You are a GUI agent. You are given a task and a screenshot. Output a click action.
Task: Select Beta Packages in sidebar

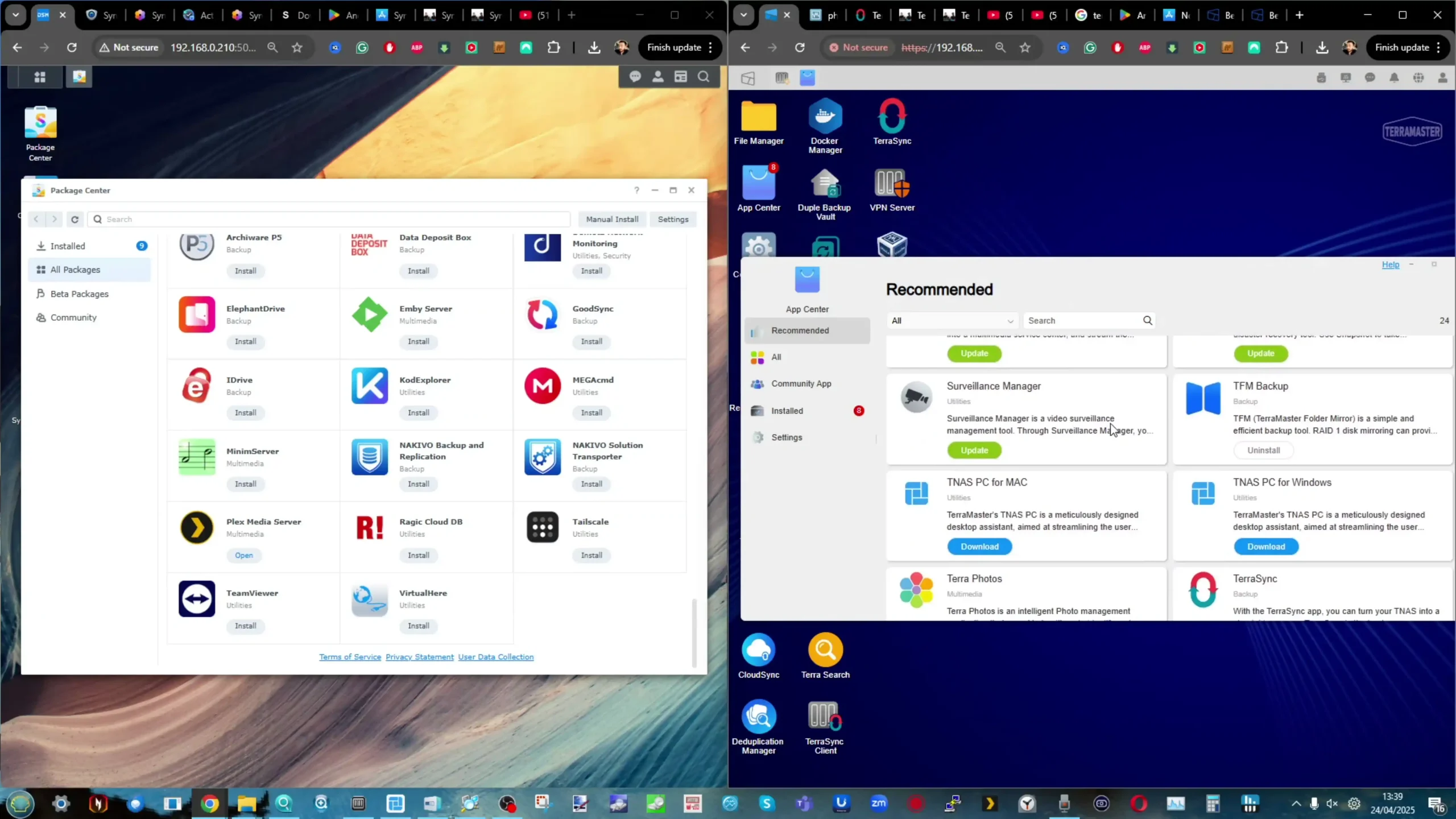click(x=89, y=293)
